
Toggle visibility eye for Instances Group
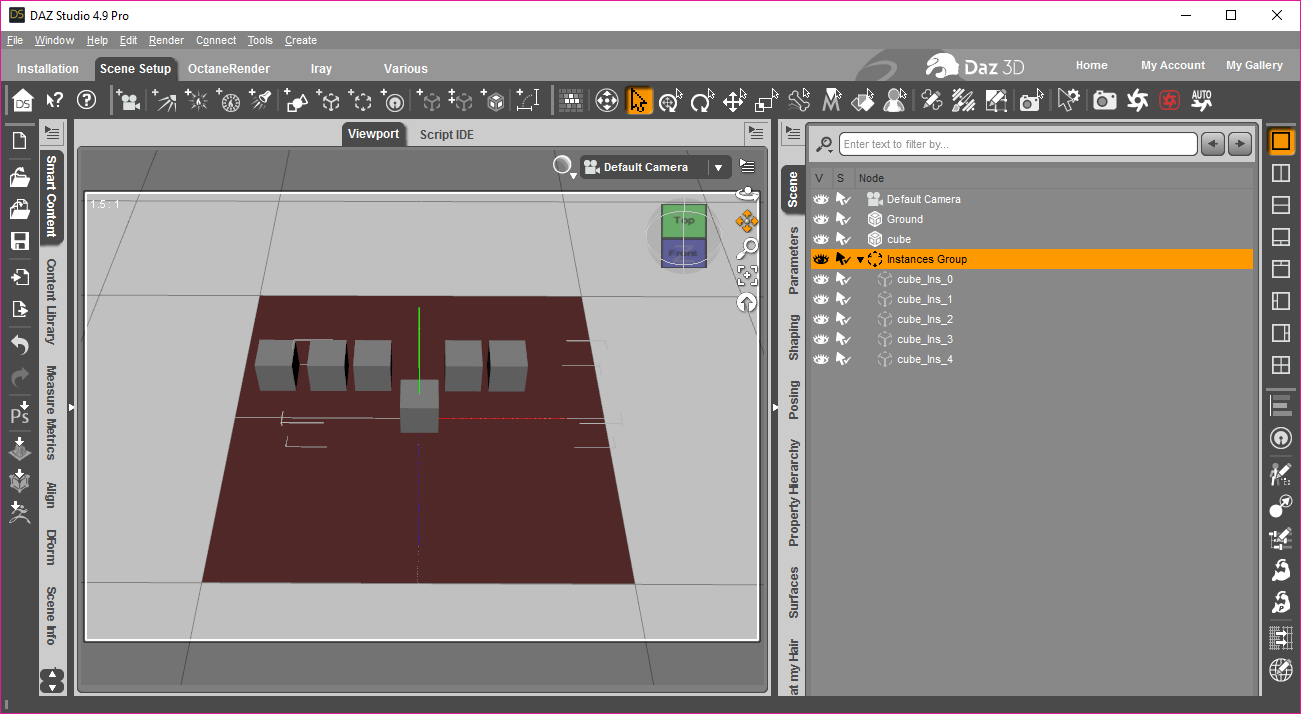(821, 259)
